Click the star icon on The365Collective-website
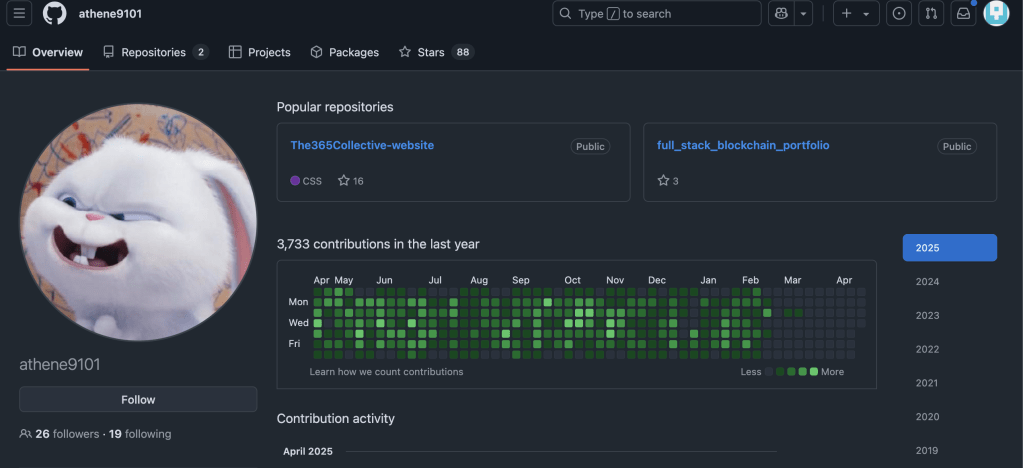Viewport: 1023px width, 468px height. pyautogui.click(x=344, y=181)
